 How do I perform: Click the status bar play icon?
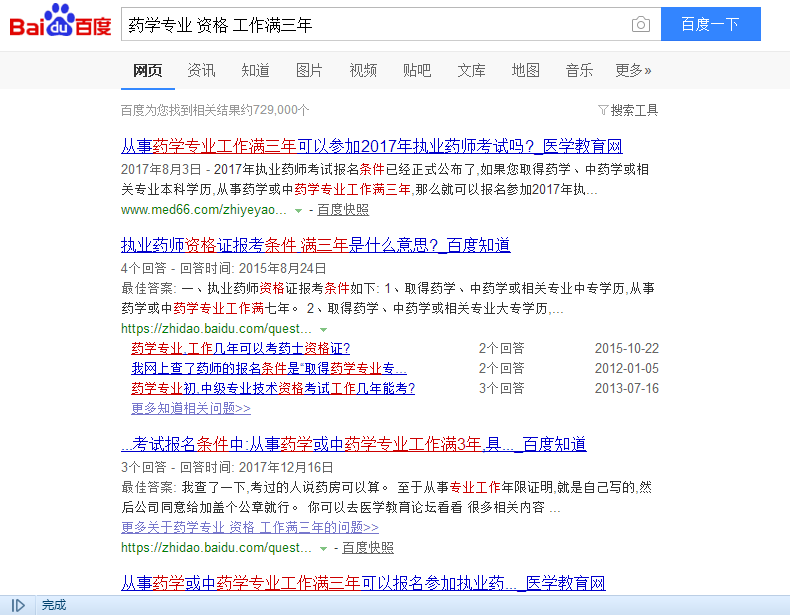pyautogui.click(x=18, y=605)
